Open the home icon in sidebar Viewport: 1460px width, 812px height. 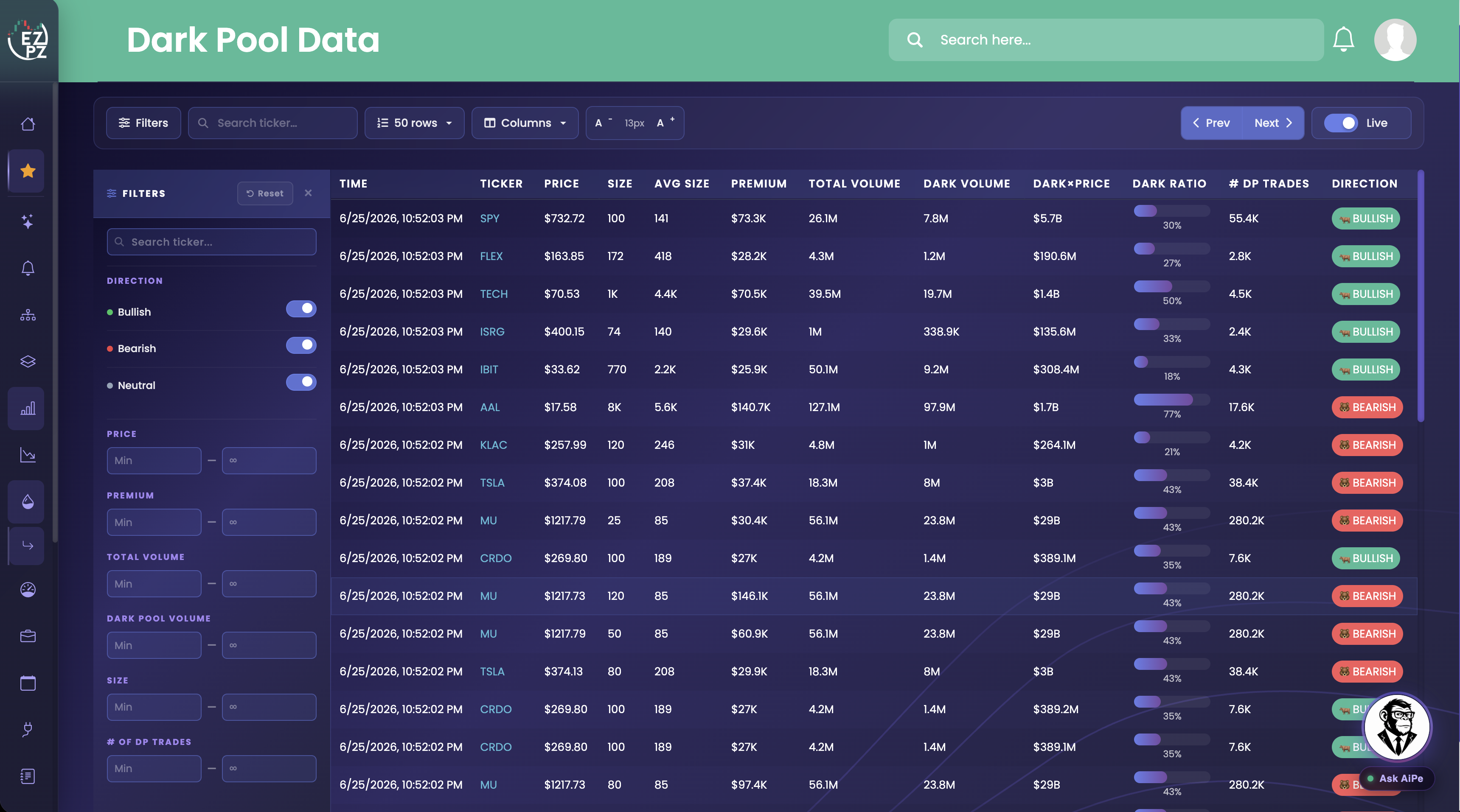coord(28,124)
